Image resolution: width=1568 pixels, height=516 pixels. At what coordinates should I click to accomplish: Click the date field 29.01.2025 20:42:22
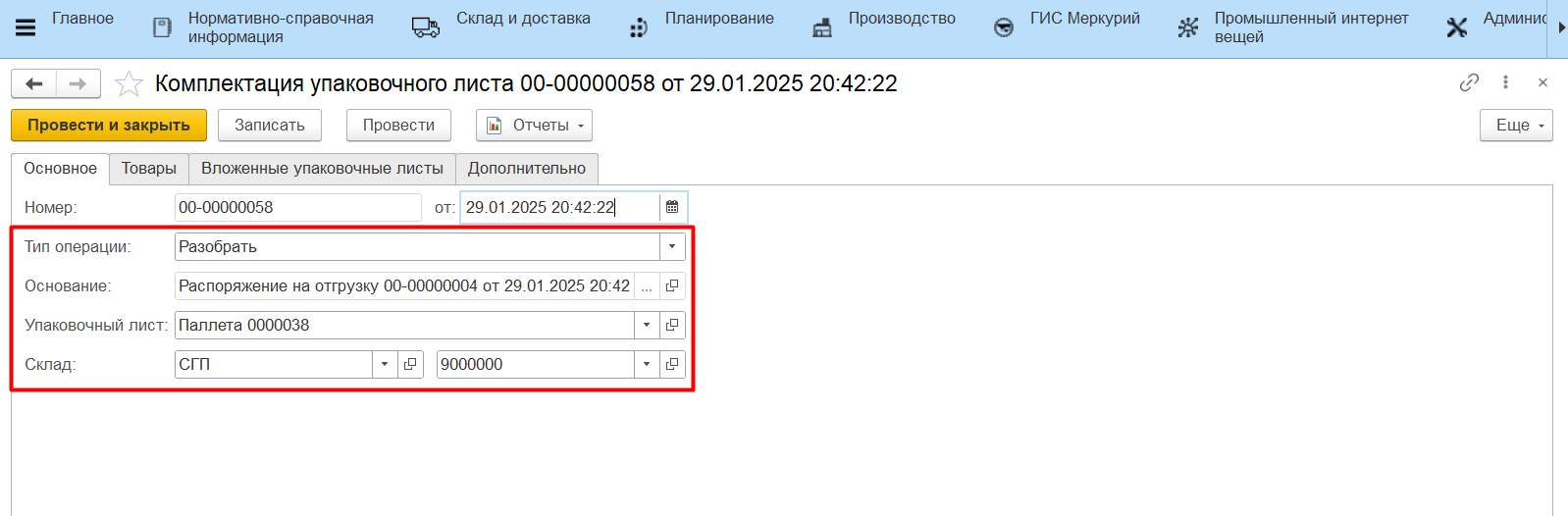pos(559,207)
